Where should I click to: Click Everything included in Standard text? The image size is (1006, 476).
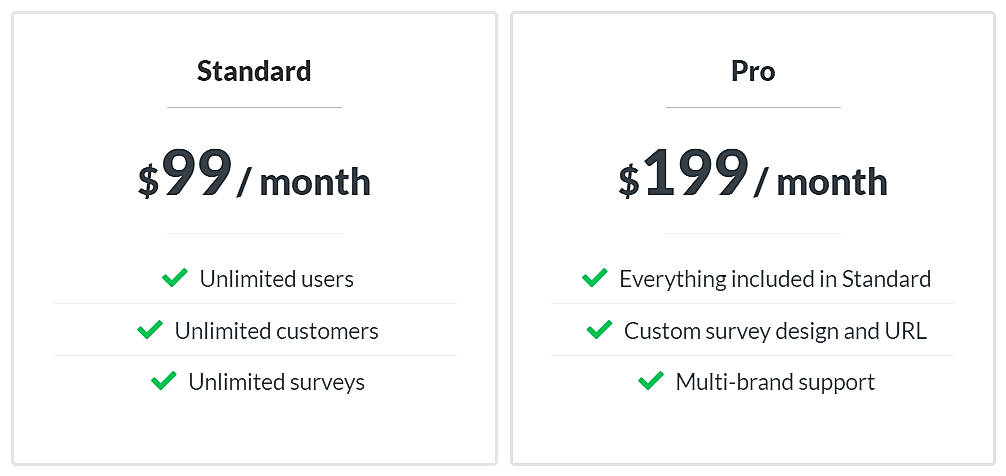775,279
